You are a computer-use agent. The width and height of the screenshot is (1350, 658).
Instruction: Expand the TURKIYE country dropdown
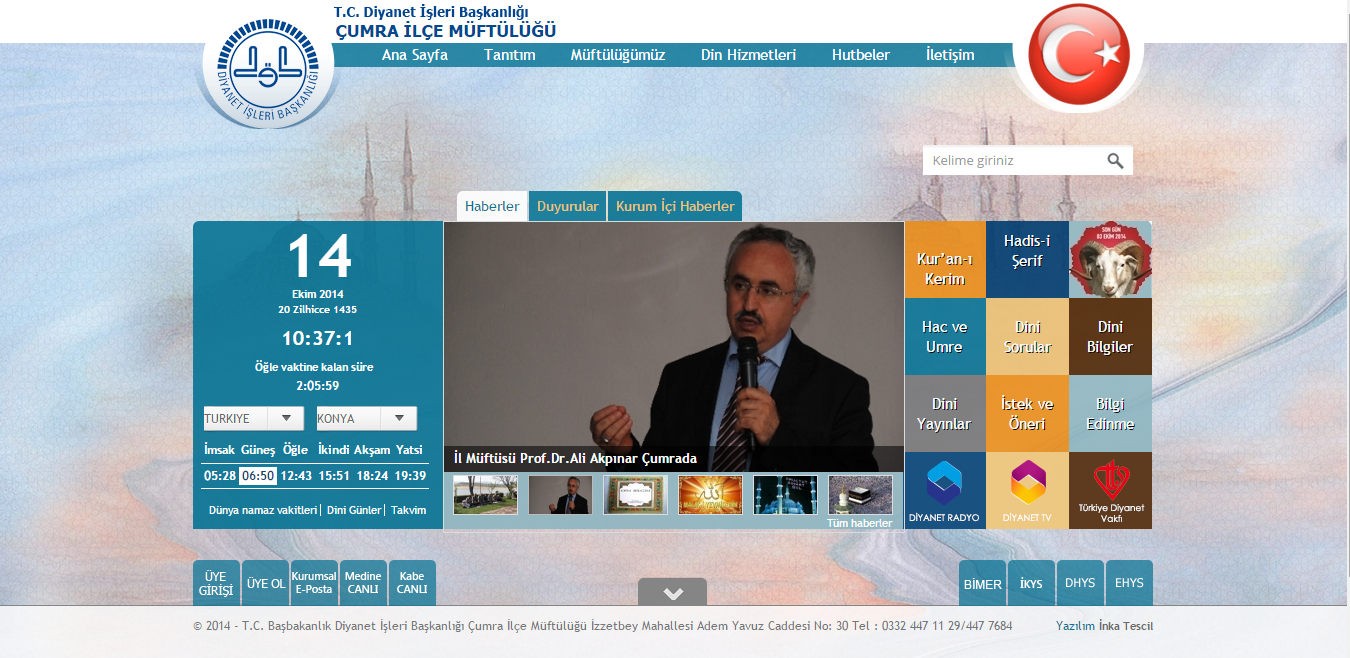coord(286,418)
